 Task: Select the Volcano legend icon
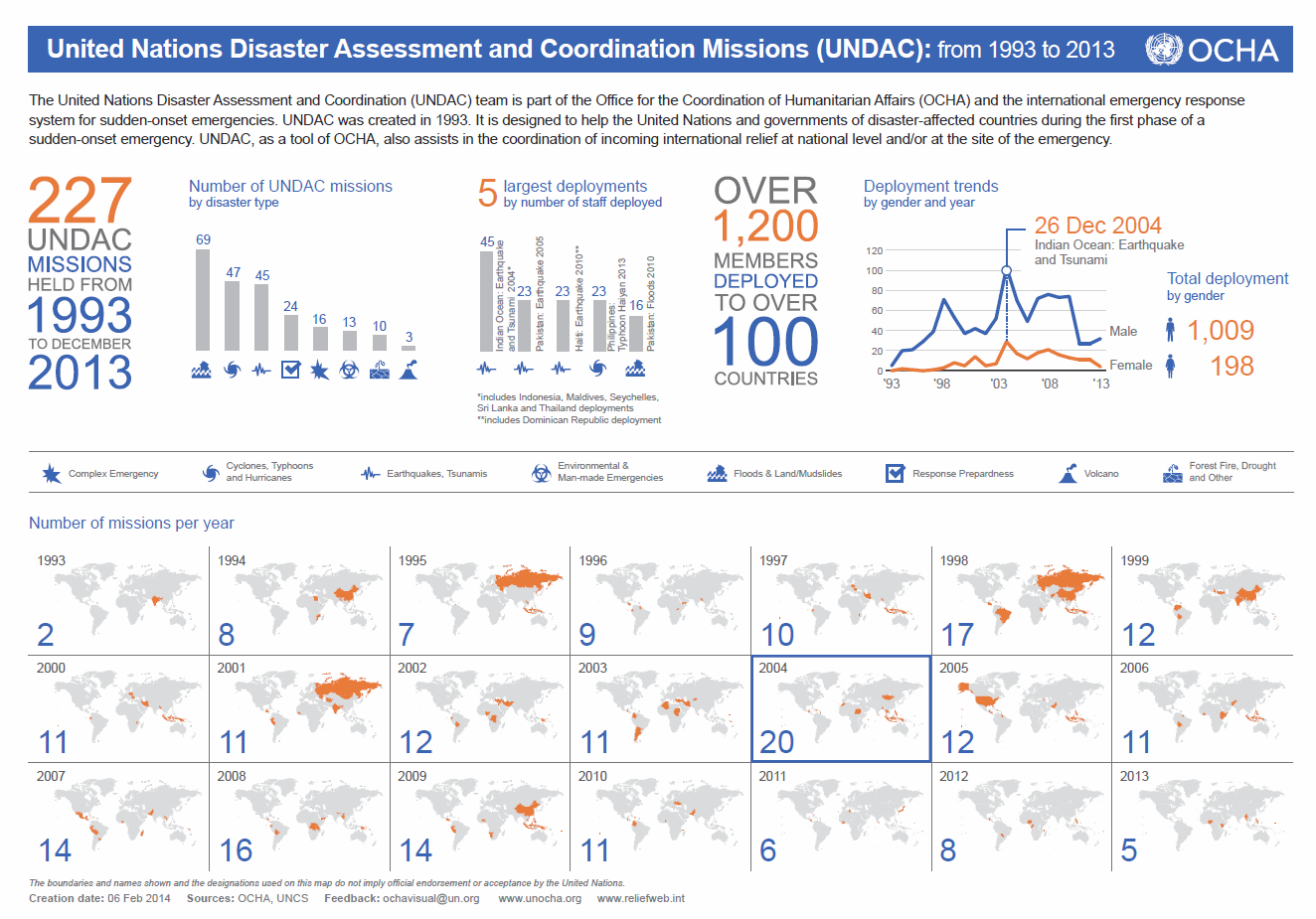(1069, 474)
